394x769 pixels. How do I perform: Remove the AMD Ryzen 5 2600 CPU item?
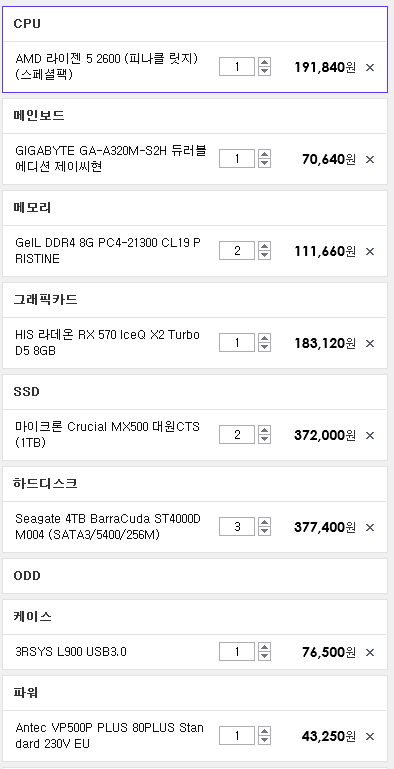click(x=370, y=67)
